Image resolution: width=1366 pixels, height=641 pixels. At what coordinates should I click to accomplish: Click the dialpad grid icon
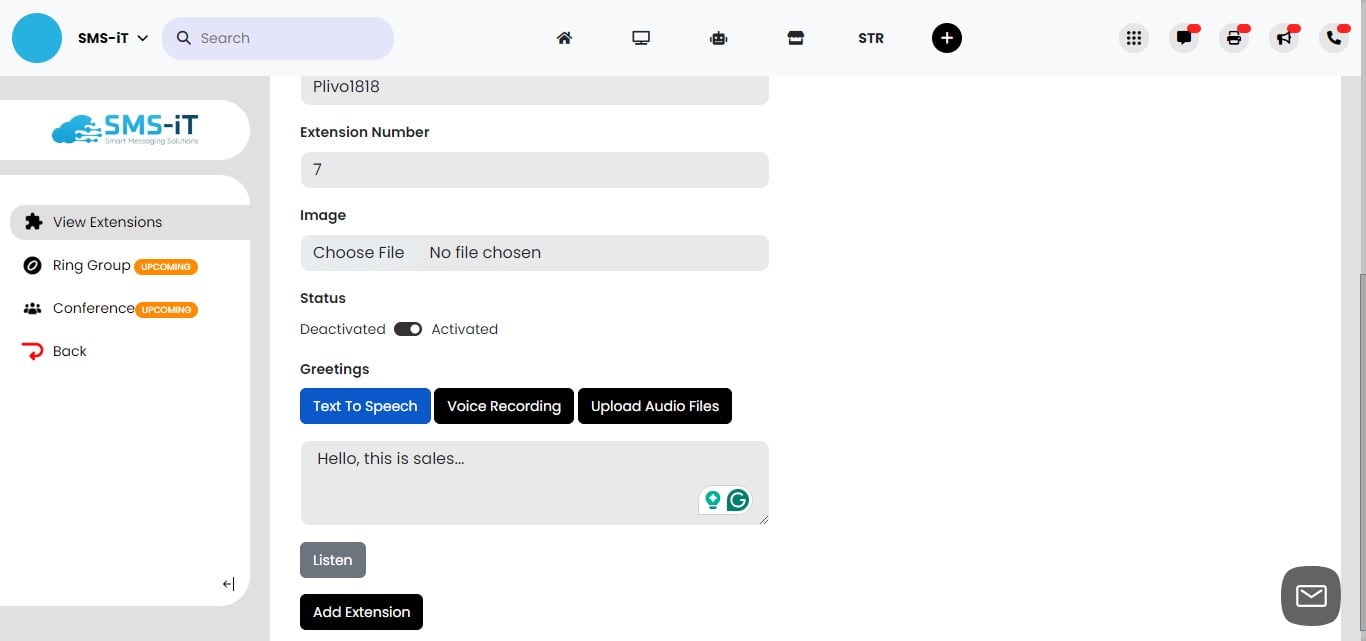[x=1134, y=37]
